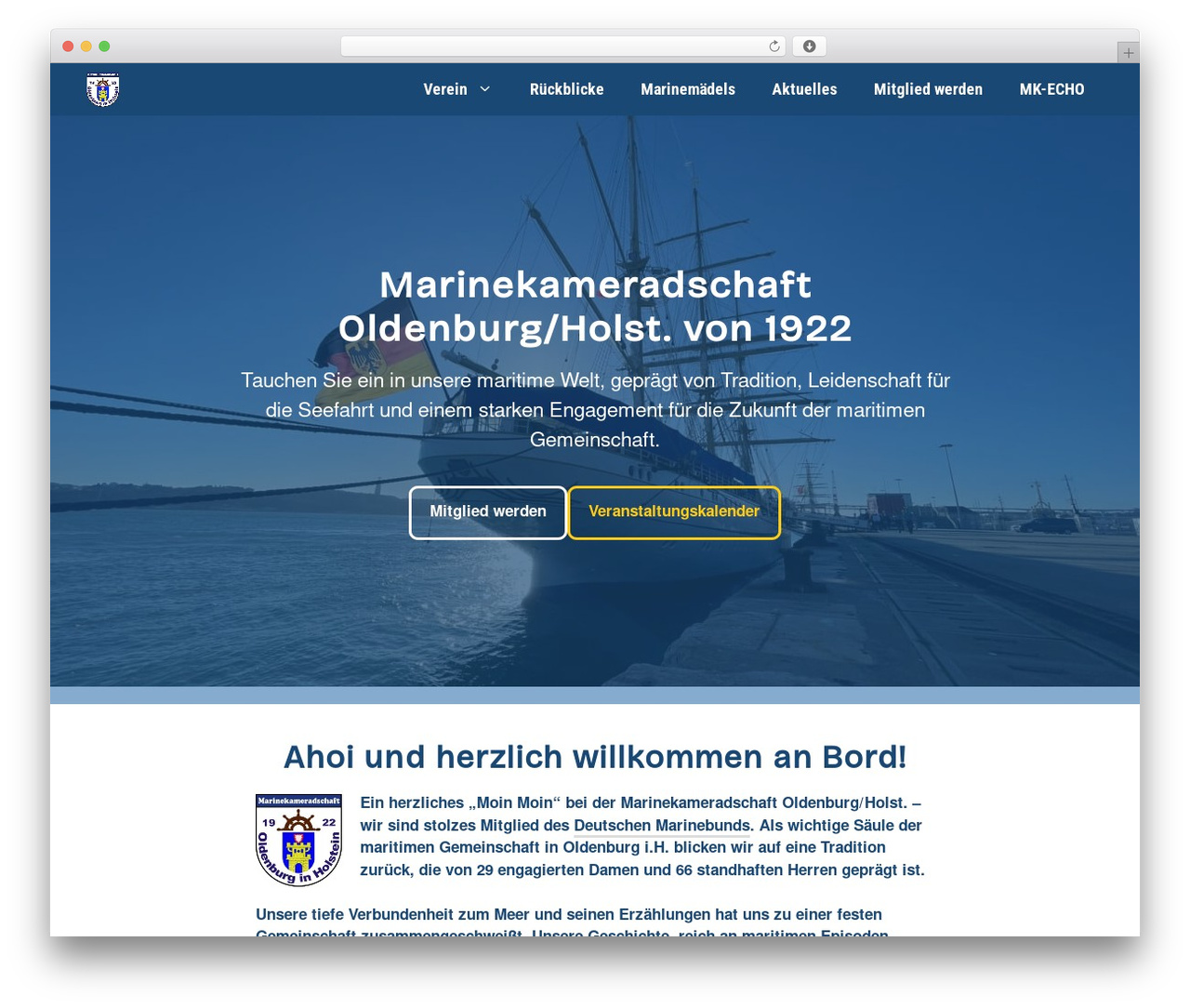Screen dimensions: 1190x1008
Task: Follow the Deutschen Marinebunds link
Action: (663, 826)
